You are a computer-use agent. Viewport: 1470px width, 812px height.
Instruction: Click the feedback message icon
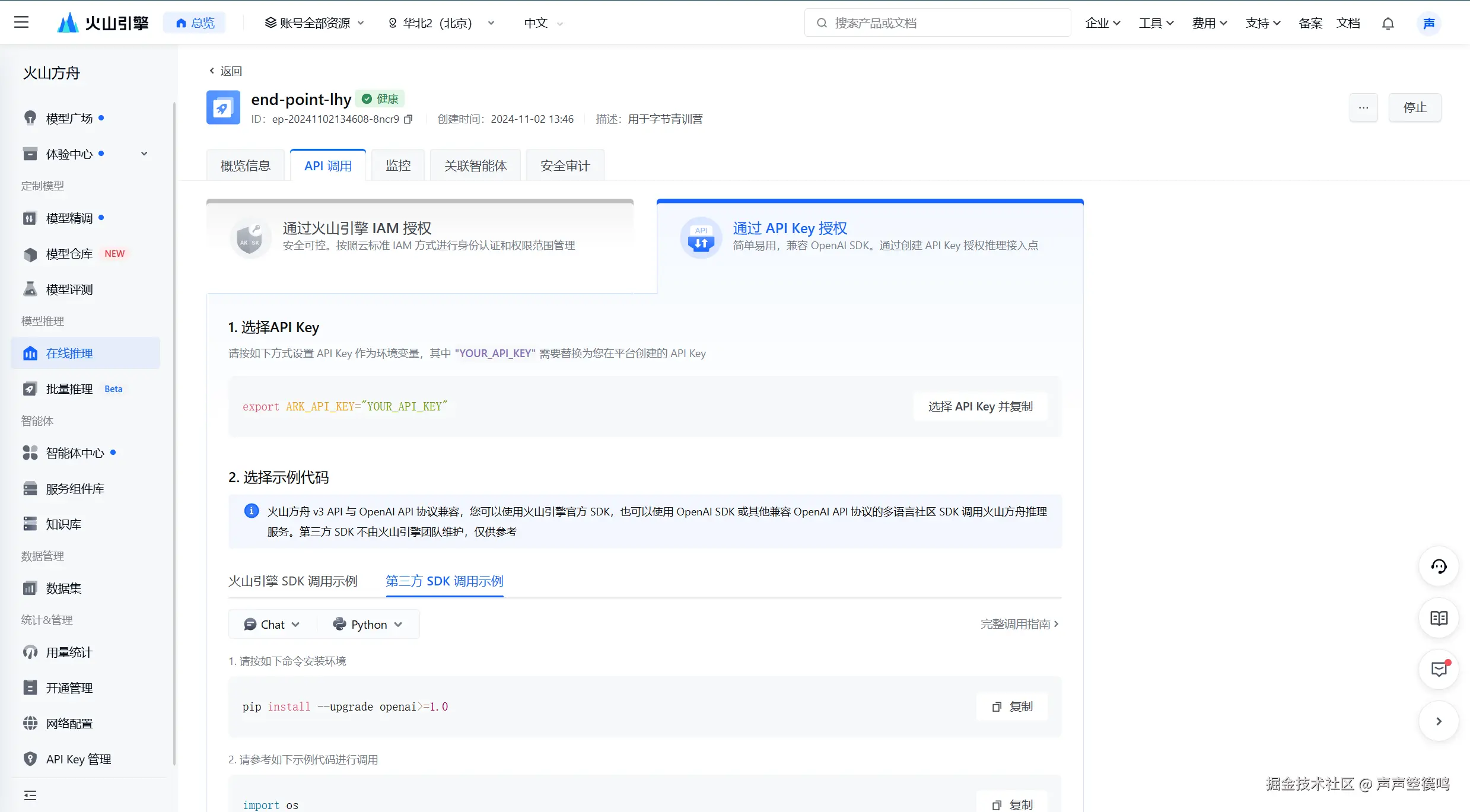pos(1439,670)
